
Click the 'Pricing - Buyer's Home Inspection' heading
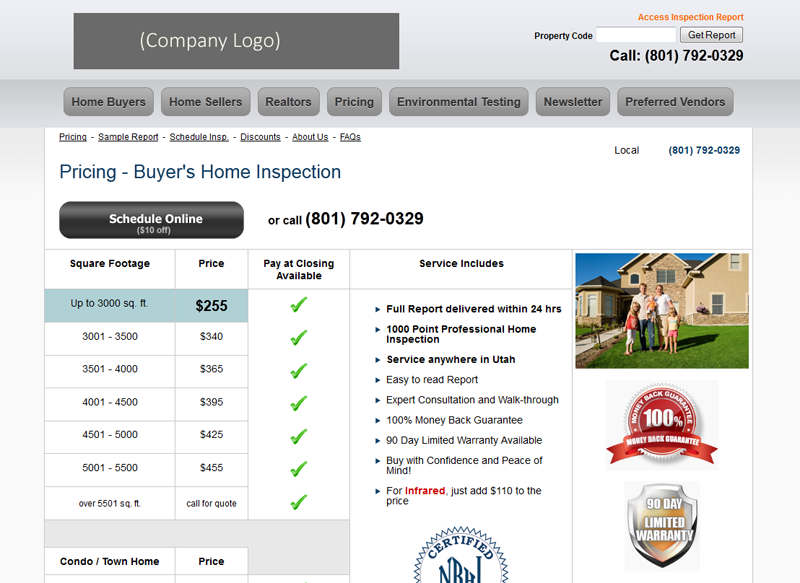pyautogui.click(x=200, y=172)
